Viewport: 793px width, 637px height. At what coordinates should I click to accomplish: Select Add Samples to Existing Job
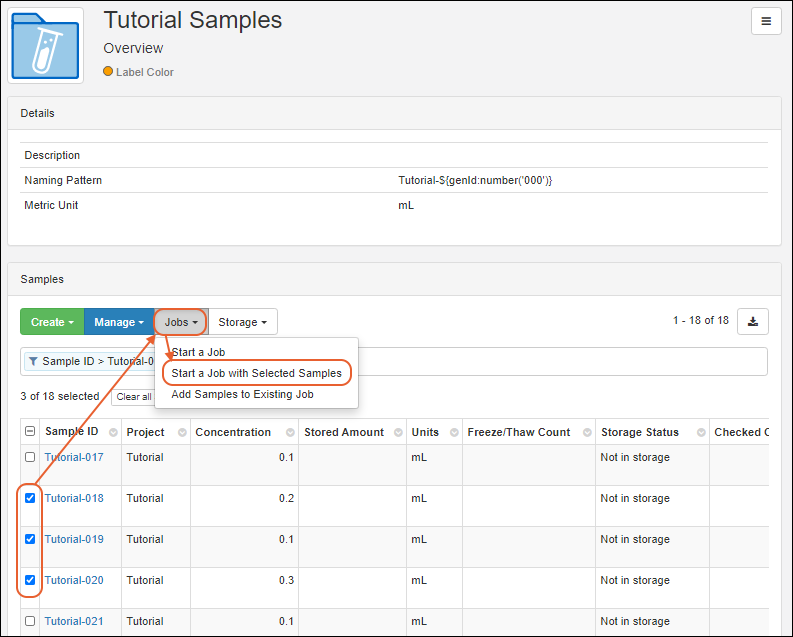(x=242, y=394)
